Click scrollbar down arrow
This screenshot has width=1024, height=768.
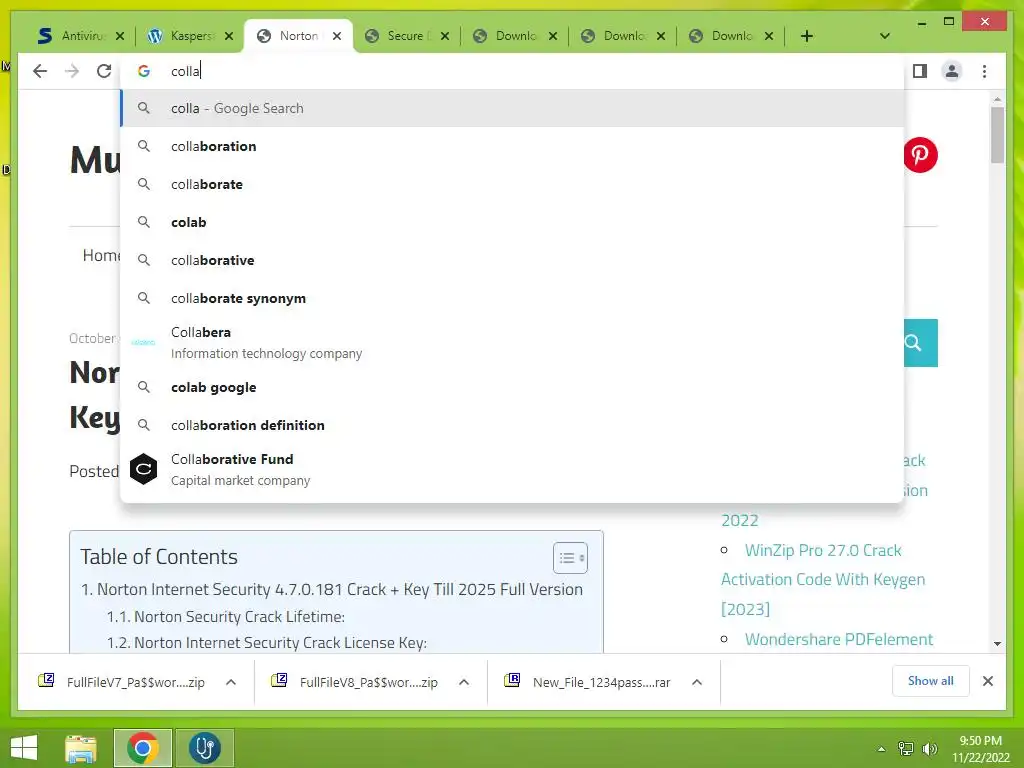(x=997, y=643)
